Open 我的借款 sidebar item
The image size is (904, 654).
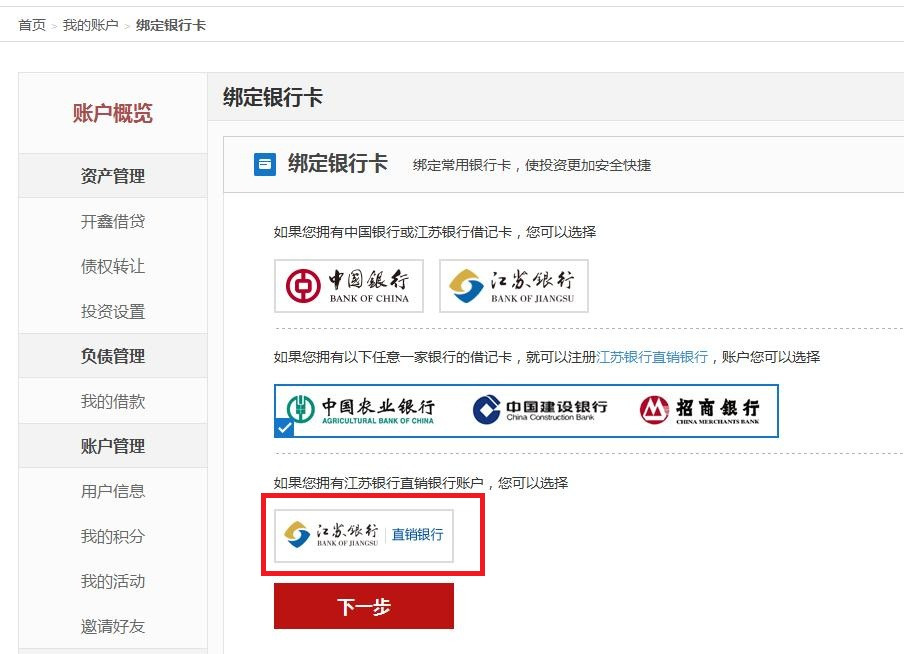(113, 401)
